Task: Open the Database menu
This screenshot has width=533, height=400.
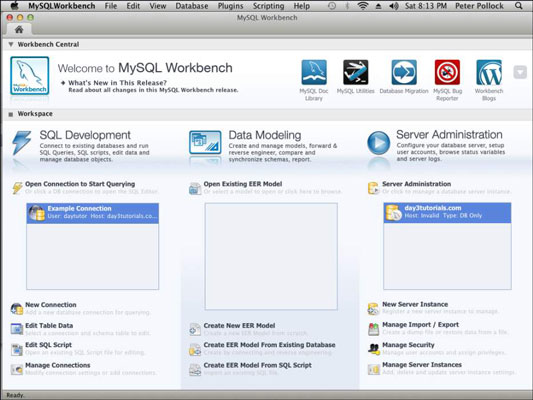Action: tap(192, 6)
